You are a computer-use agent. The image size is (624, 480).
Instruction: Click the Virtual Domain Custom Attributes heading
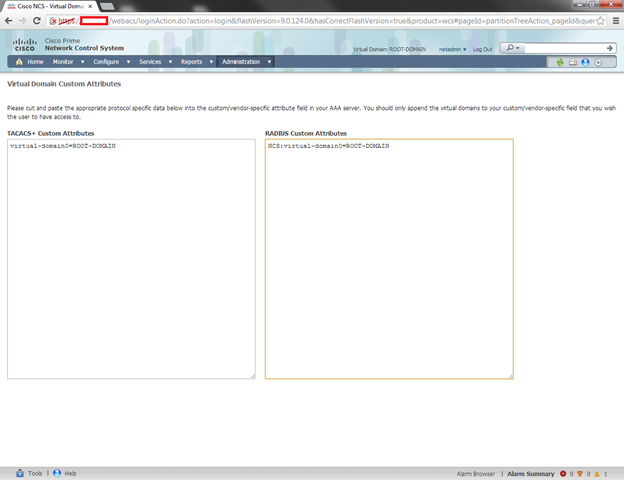(x=64, y=84)
